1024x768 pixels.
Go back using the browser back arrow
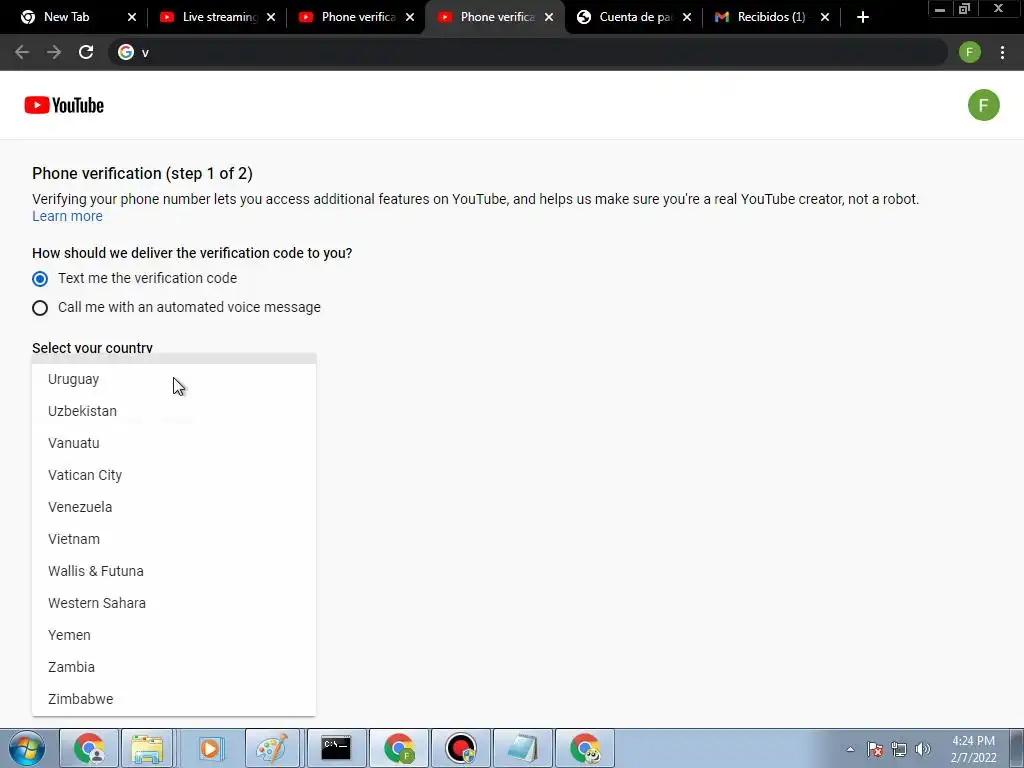[22, 52]
